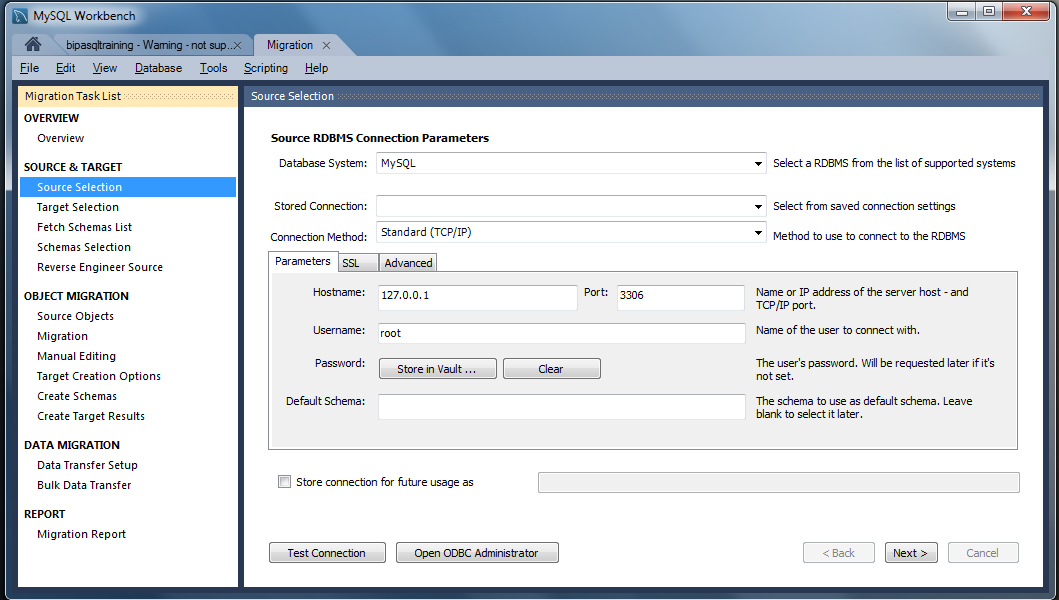The width and height of the screenshot is (1059, 600).
Task: Open the Database menu
Action: pos(158,68)
